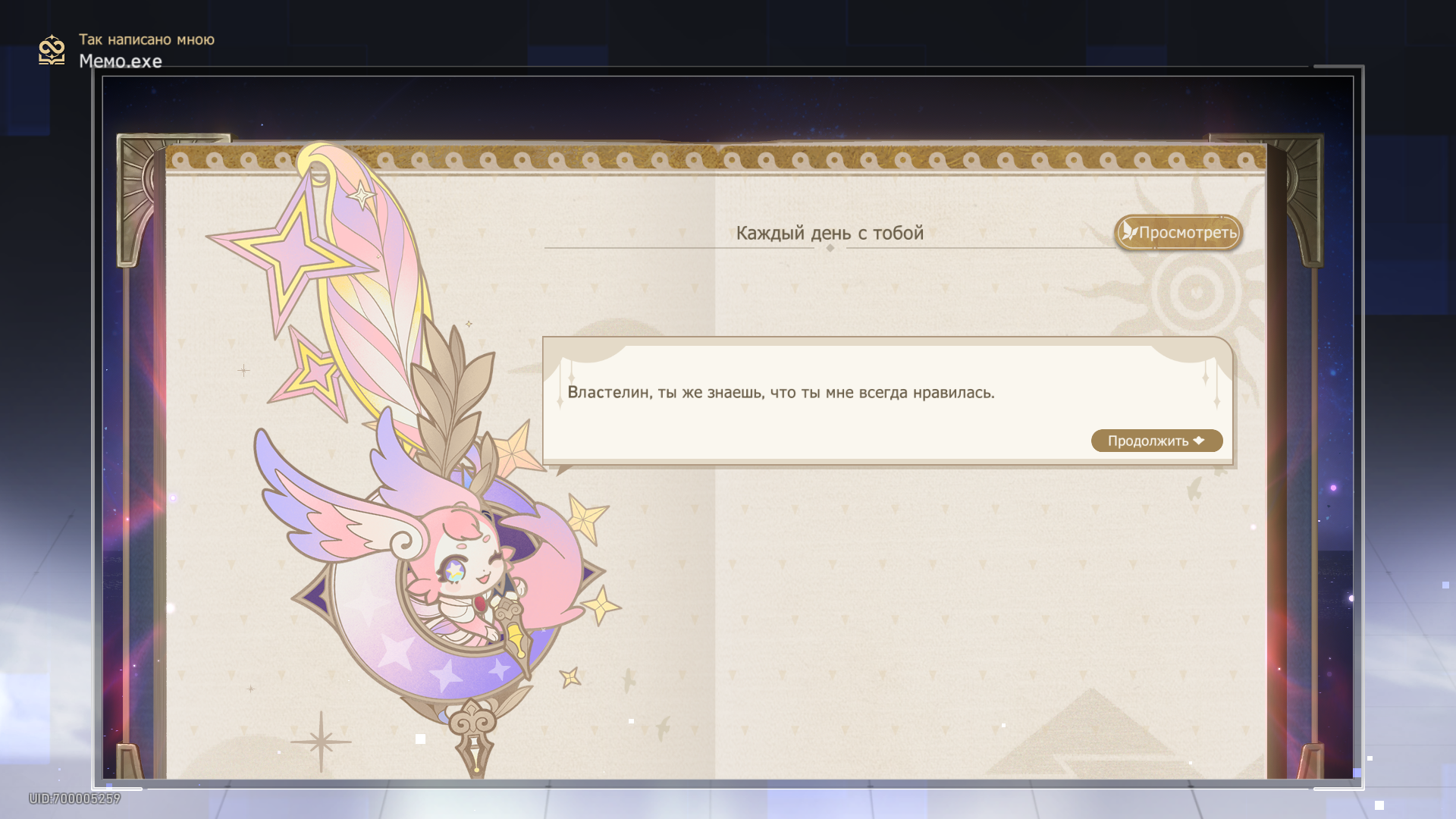This screenshot has width=1456, height=819.
Task: Click the sun emblem with heart
Action: [1196, 291]
